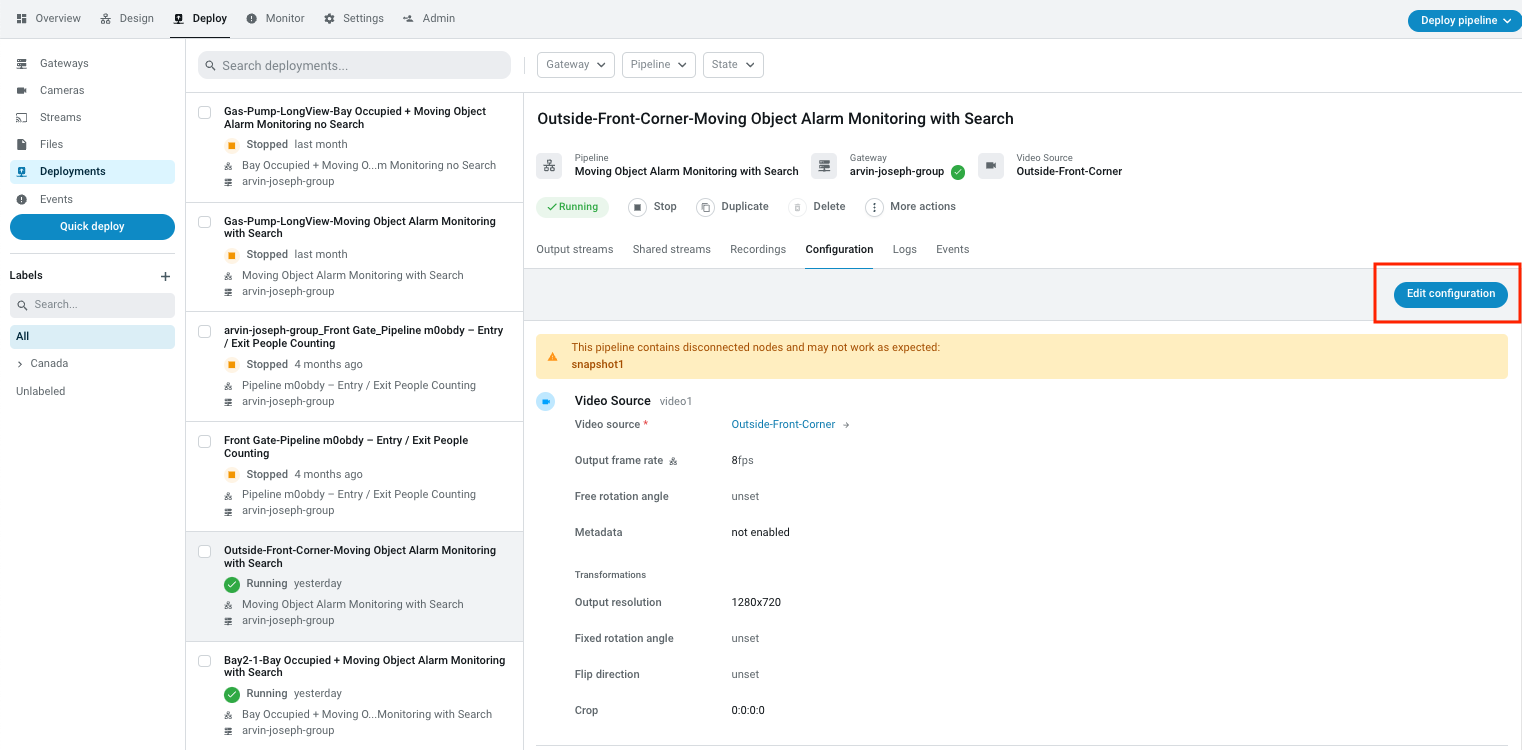Screen dimensions: 1522x750
Task: Select the Configuration tab
Action: [x=839, y=249]
